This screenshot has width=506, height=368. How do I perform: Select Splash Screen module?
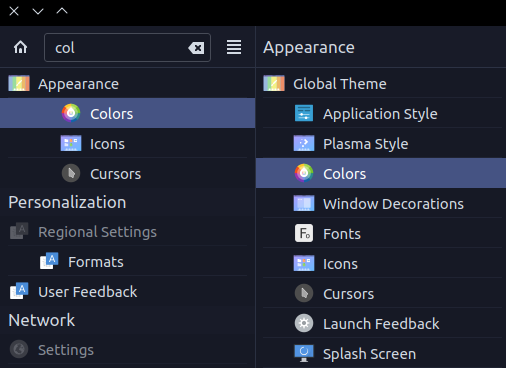(x=382, y=353)
